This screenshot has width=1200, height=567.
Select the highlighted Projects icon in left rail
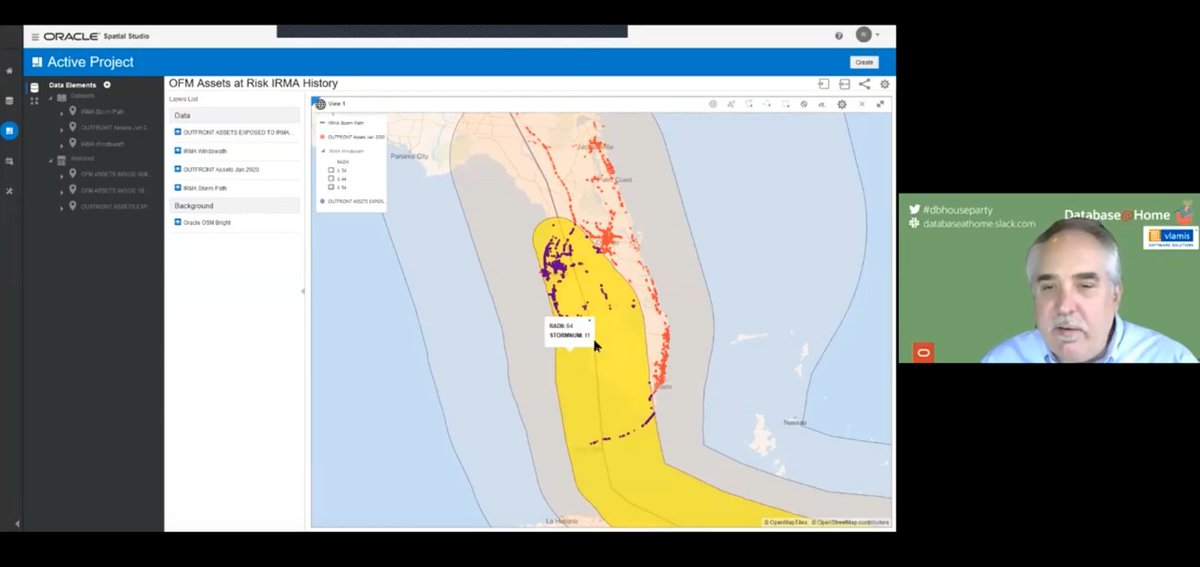coord(10,130)
